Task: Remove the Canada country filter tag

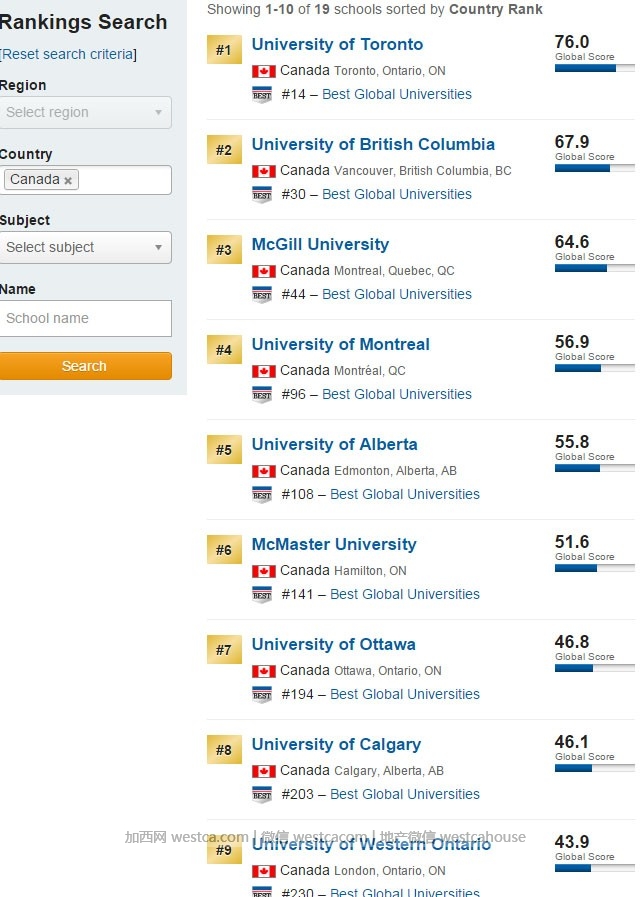Action: click(68, 181)
